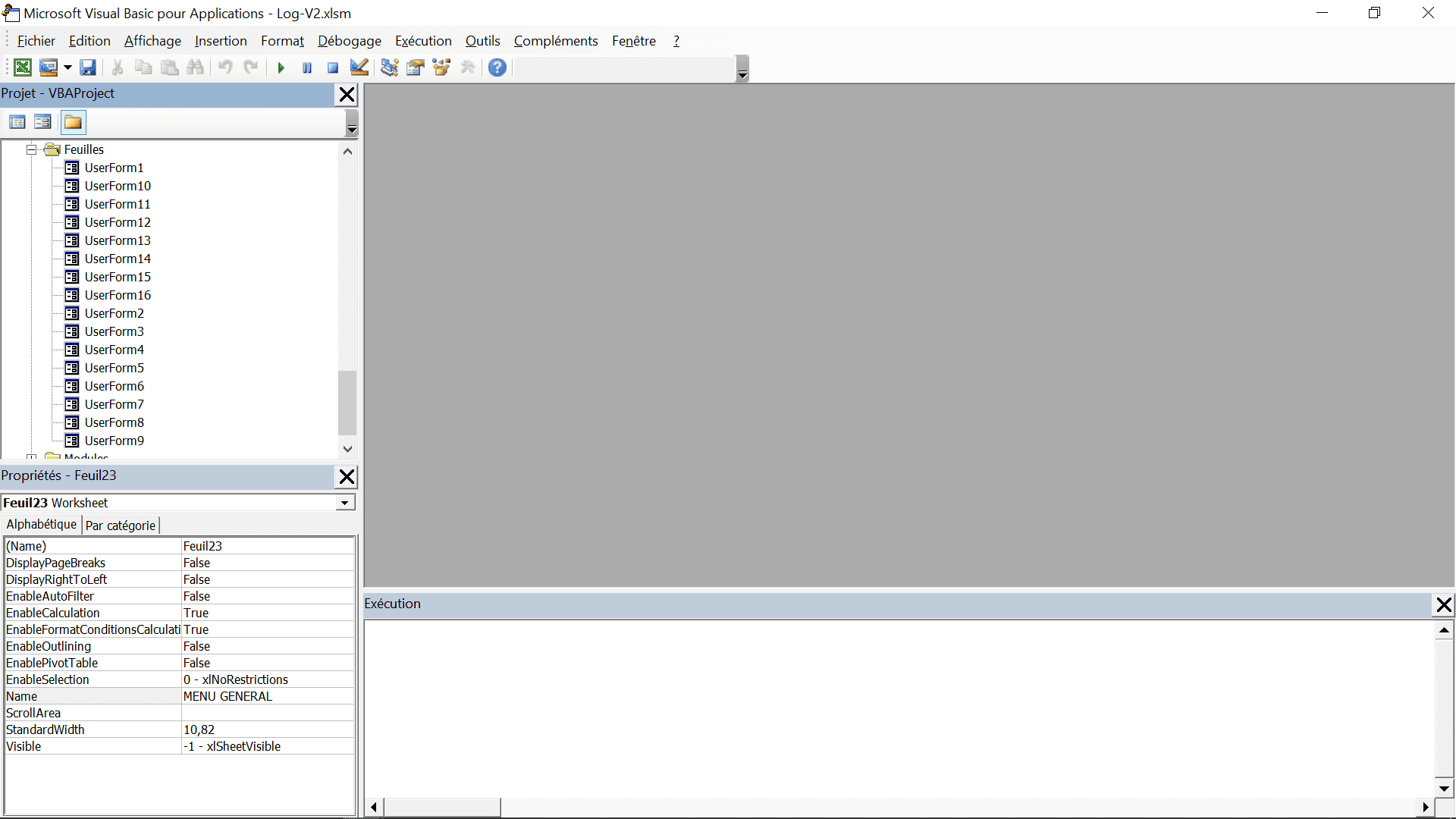Open the Object Browser icon
This screenshot has width=1456, height=819.
[x=441, y=67]
